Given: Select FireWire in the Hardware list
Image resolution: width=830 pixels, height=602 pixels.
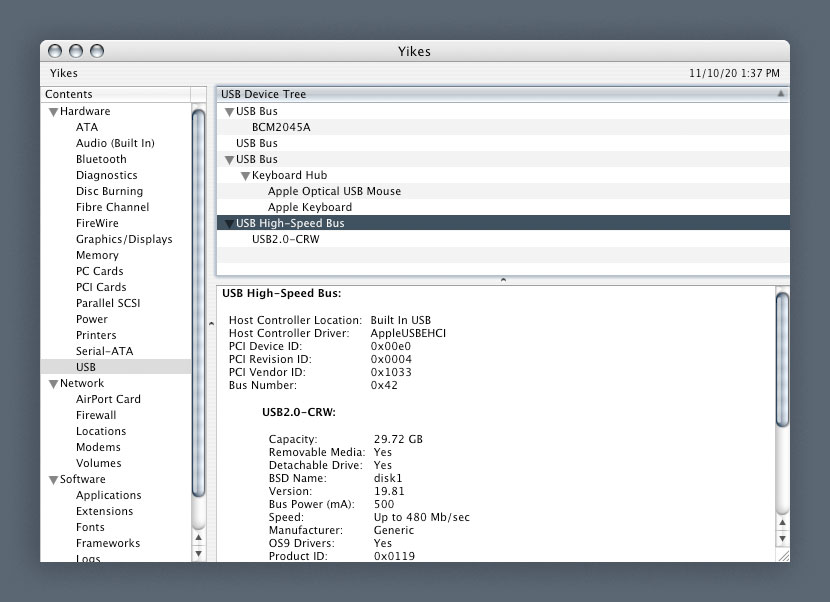Looking at the screenshot, I should 97,223.
